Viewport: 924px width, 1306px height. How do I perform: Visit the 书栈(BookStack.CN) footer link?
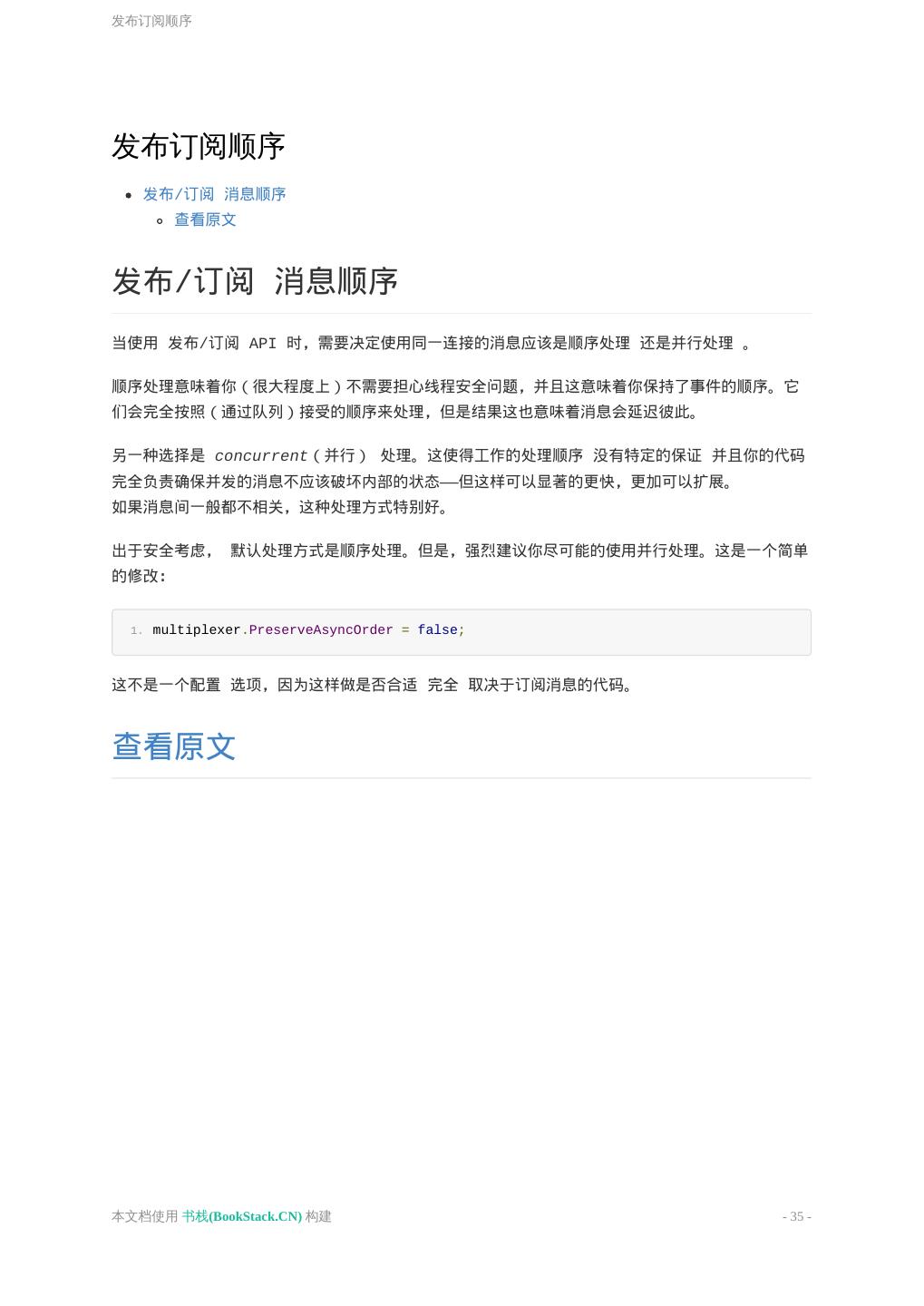242,1216
